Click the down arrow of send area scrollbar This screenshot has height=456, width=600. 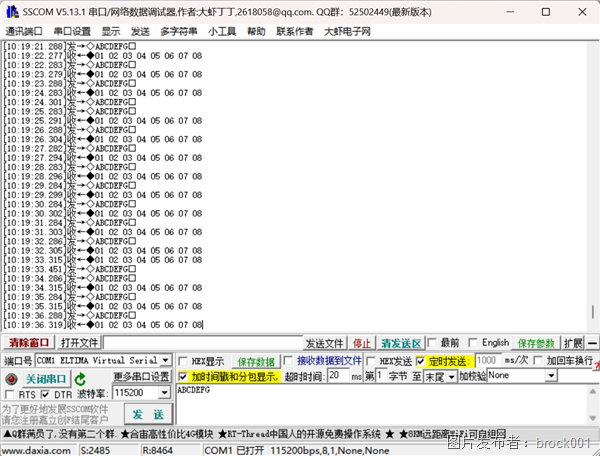tap(592, 418)
